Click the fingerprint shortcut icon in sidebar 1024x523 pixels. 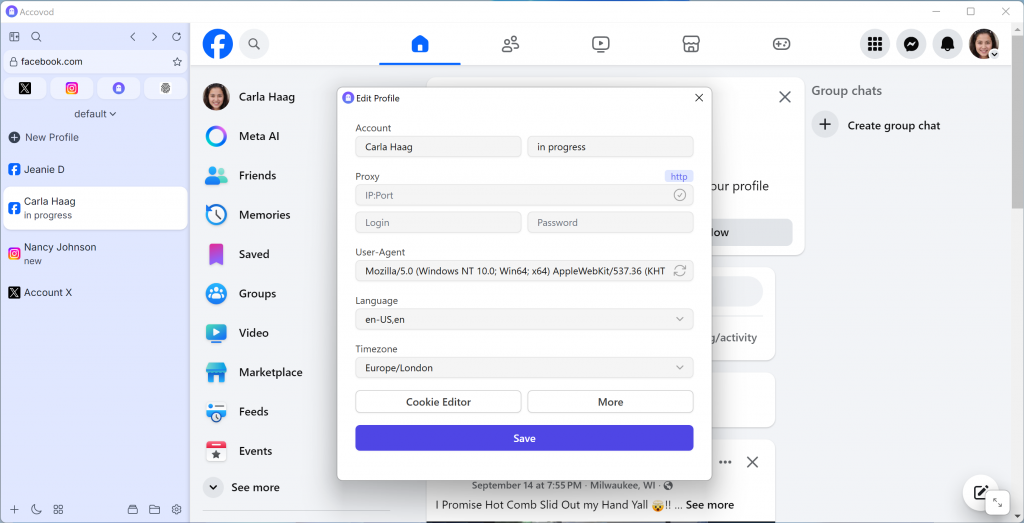pyautogui.click(x=165, y=88)
